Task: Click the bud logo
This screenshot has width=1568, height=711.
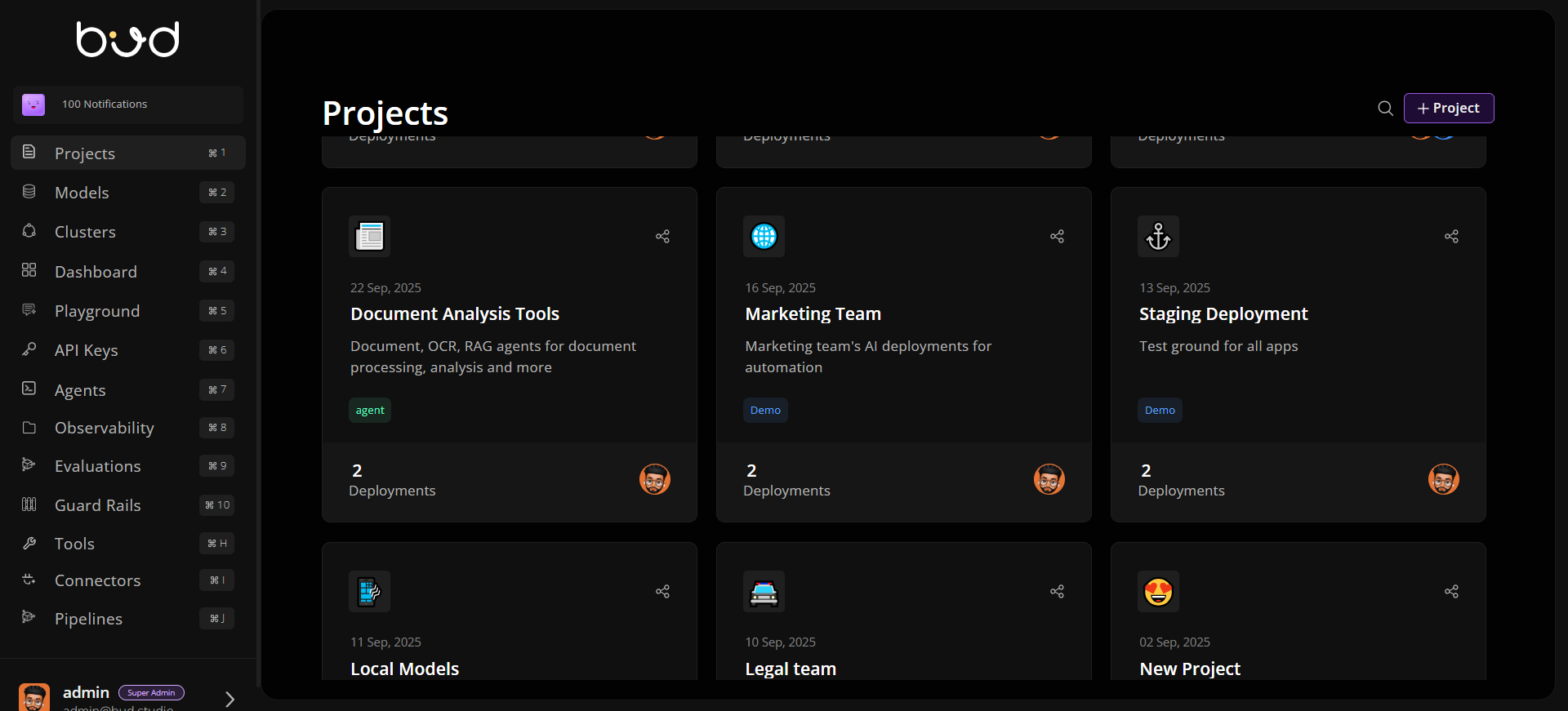Action: click(128, 39)
